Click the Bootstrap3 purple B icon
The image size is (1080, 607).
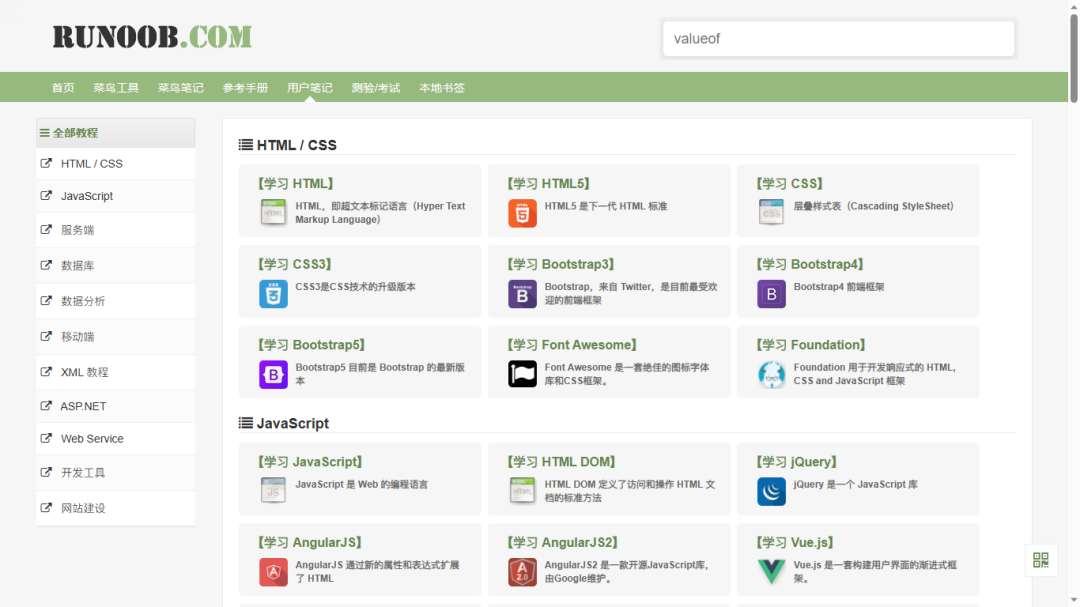tap(522, 294)
